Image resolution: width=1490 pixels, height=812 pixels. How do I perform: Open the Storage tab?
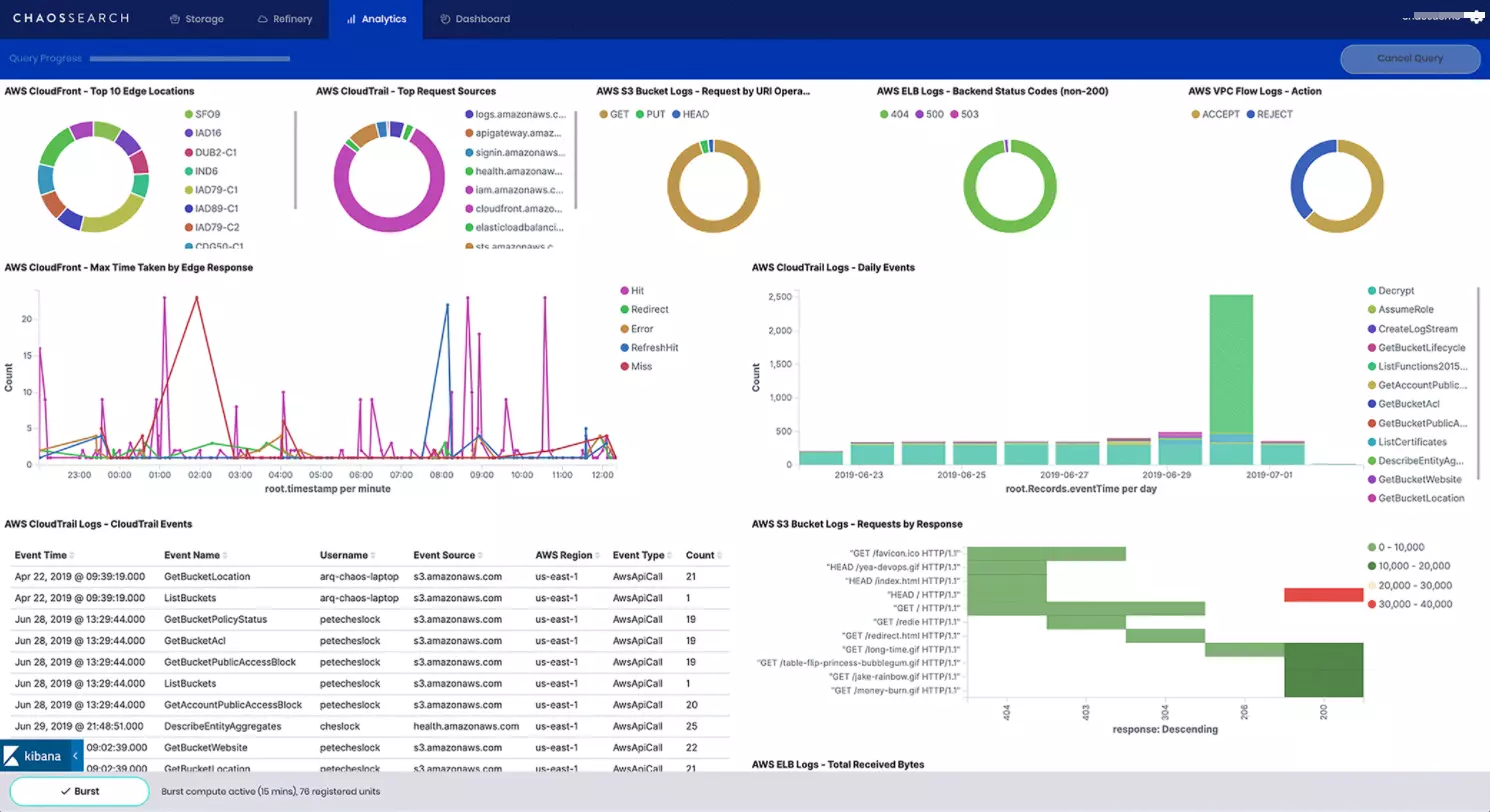click(x=196, y=19)
